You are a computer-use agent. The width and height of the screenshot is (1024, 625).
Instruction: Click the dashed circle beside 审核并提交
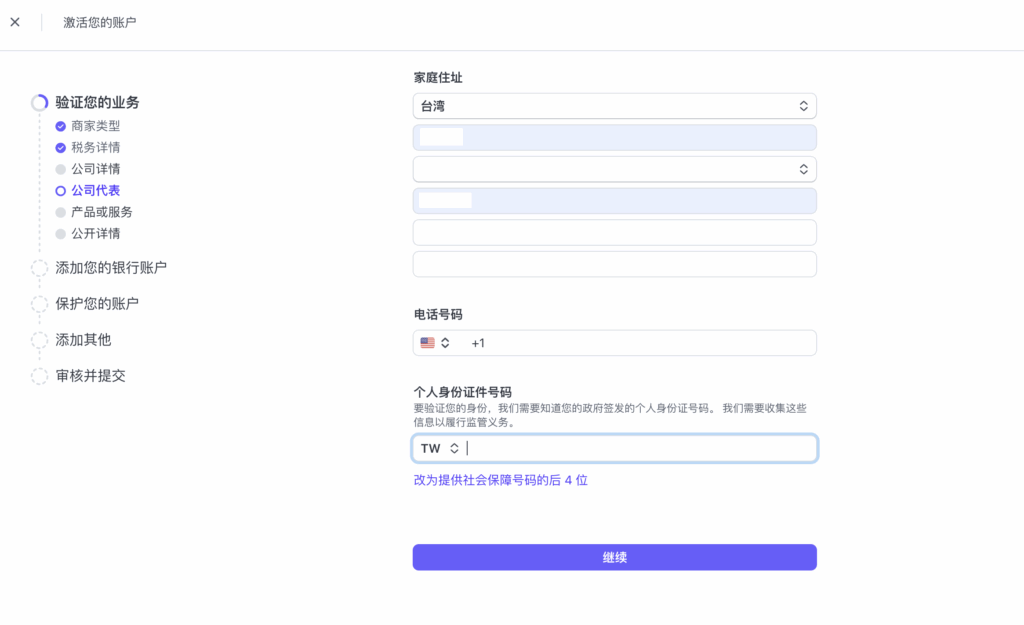[40, 376]
